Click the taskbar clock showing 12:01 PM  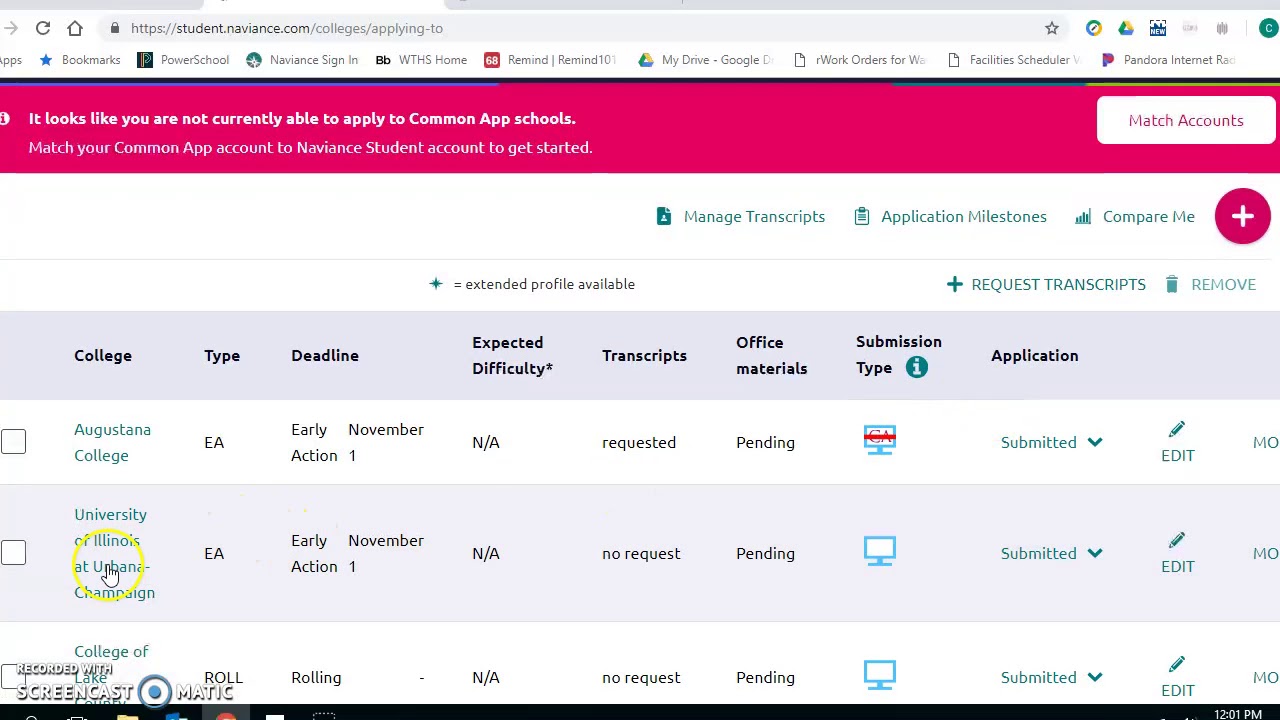(1237, 714)
